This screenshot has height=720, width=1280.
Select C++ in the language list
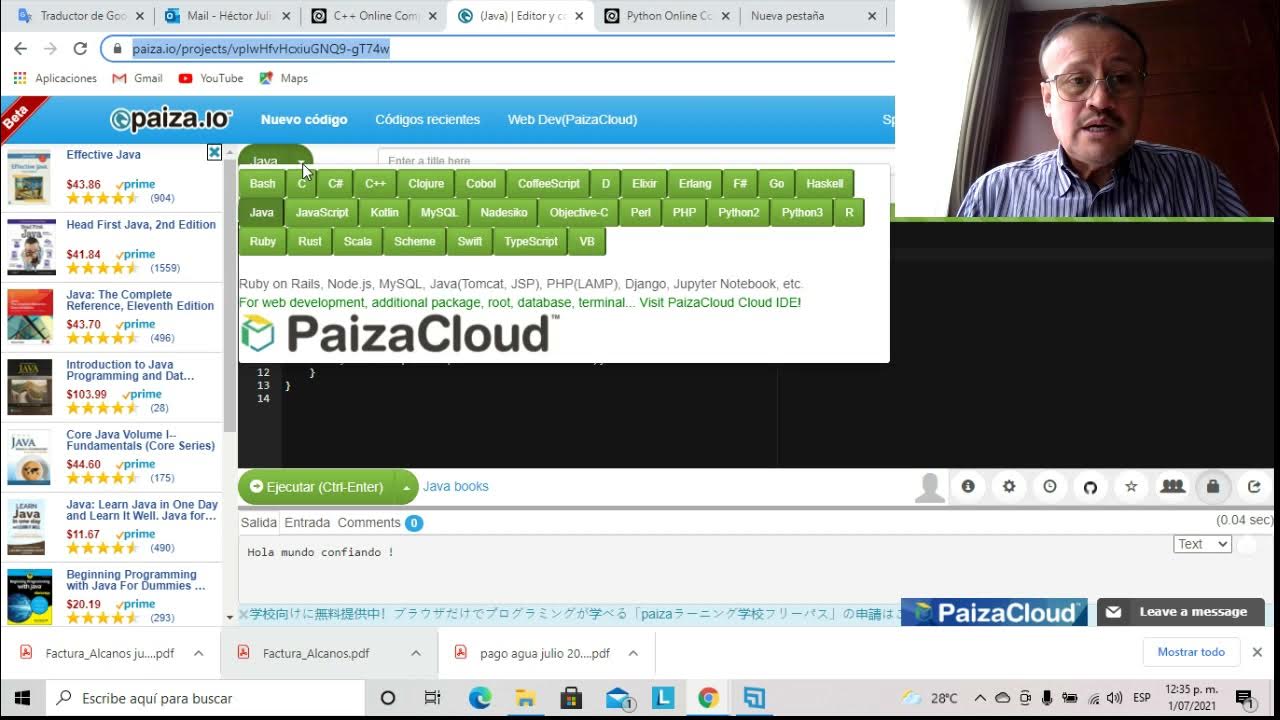pyautogui.click(x=375, y=183)
